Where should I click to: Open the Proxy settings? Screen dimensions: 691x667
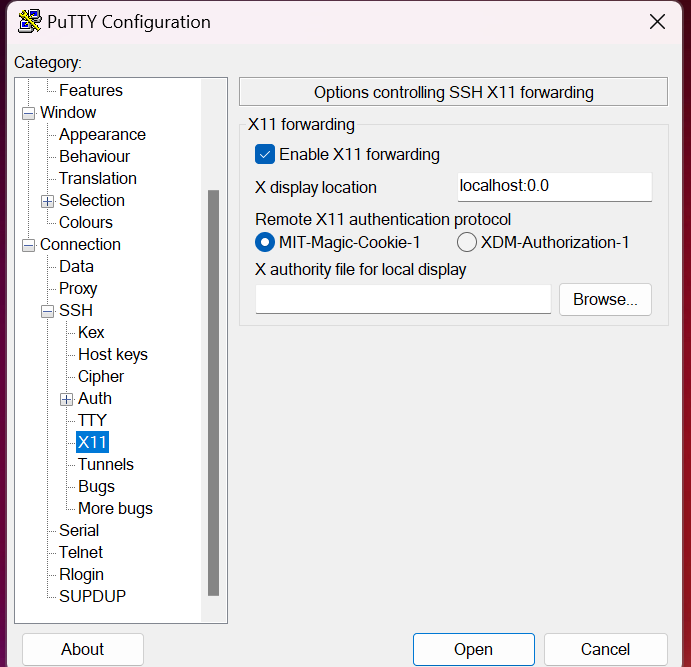(78, 289)
